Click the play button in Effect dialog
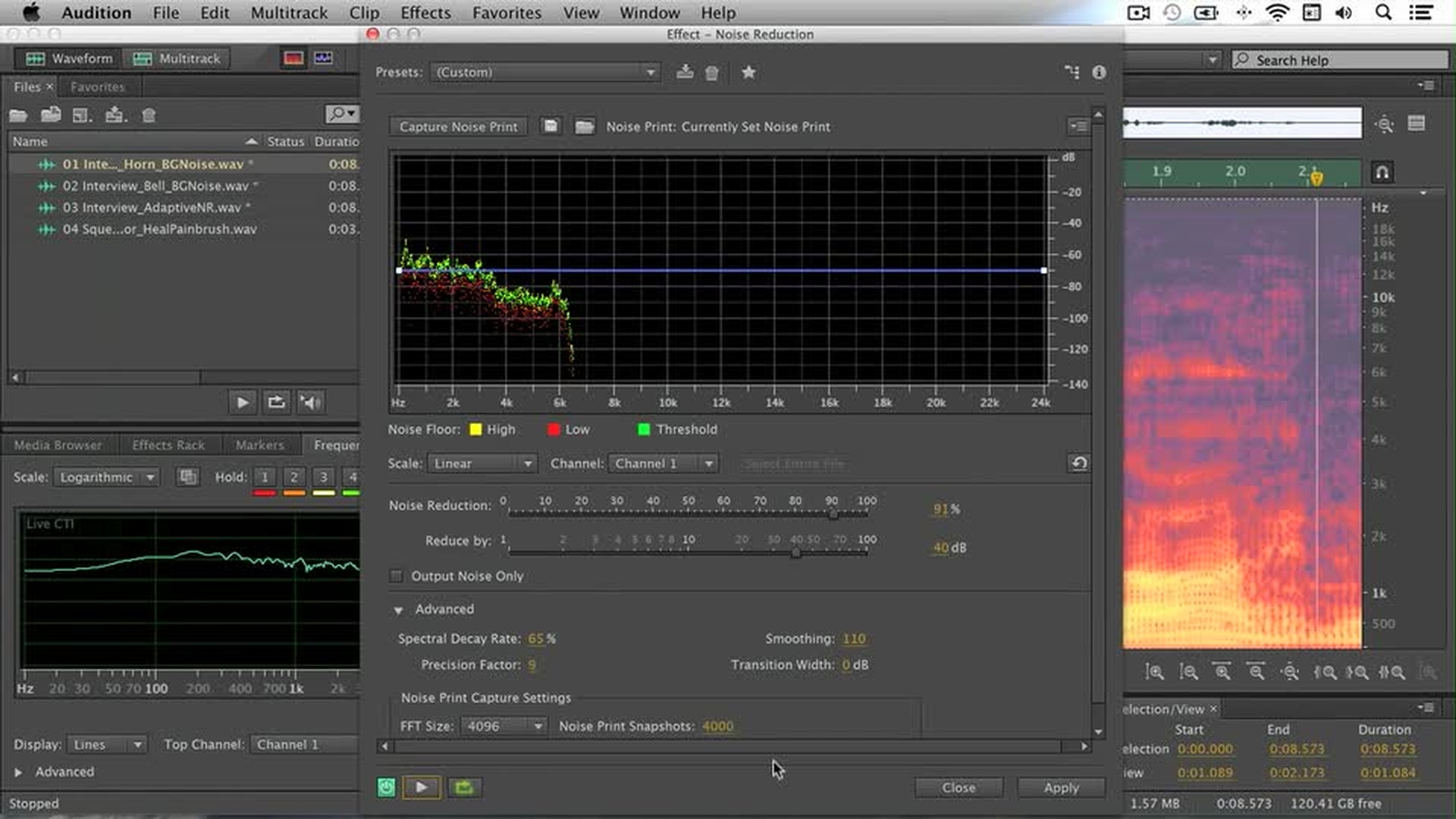 pyautogui.click(x=420, y=788)
